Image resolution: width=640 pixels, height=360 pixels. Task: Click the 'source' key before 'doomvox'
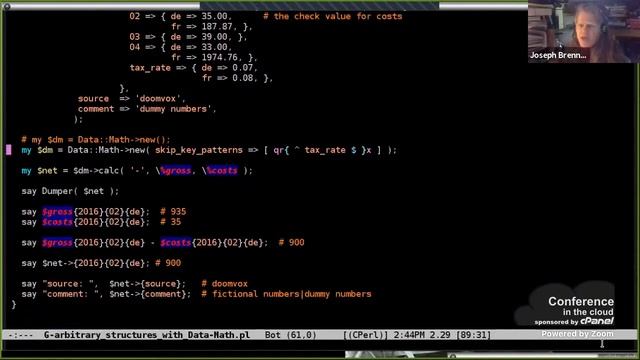(93, 99)
